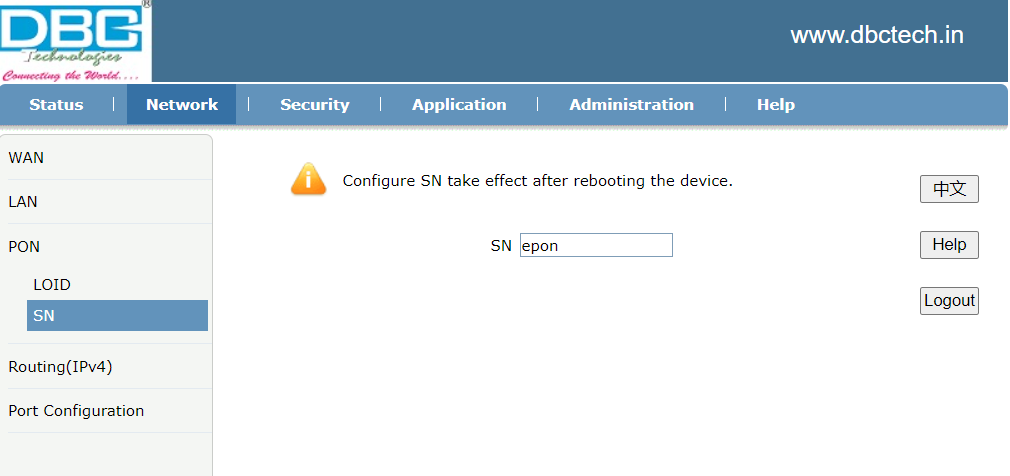Expand the LAN sidebar section
Viewport: 1010px width, 476px height.
(23, 202)
